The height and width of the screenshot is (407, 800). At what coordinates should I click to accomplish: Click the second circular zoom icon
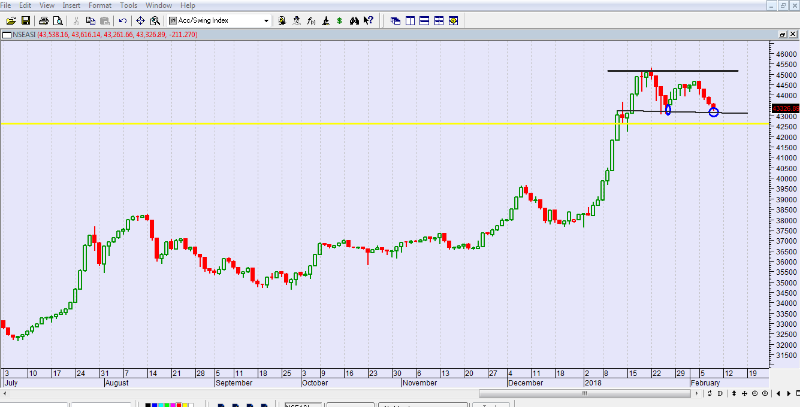click(x=765, y=393)
